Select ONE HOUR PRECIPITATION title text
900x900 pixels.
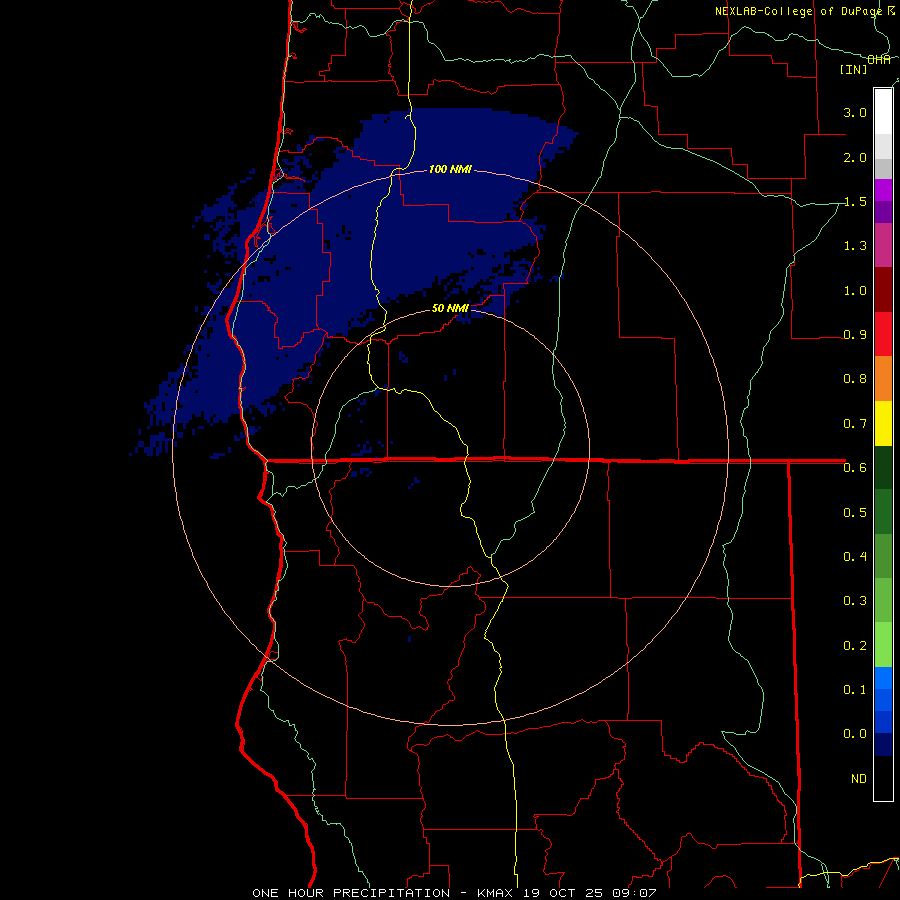(351, 893)
